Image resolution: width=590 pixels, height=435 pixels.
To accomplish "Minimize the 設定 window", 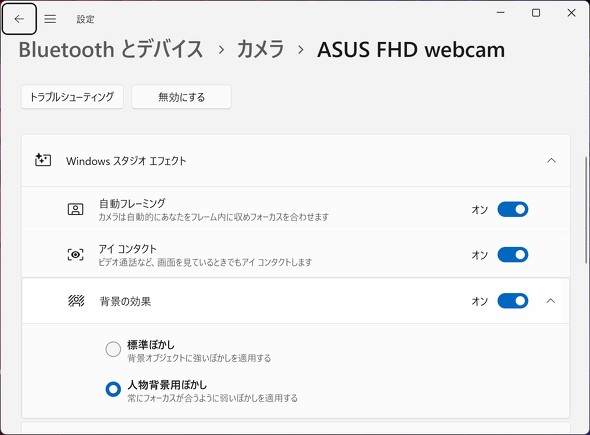I will point(500,13).
